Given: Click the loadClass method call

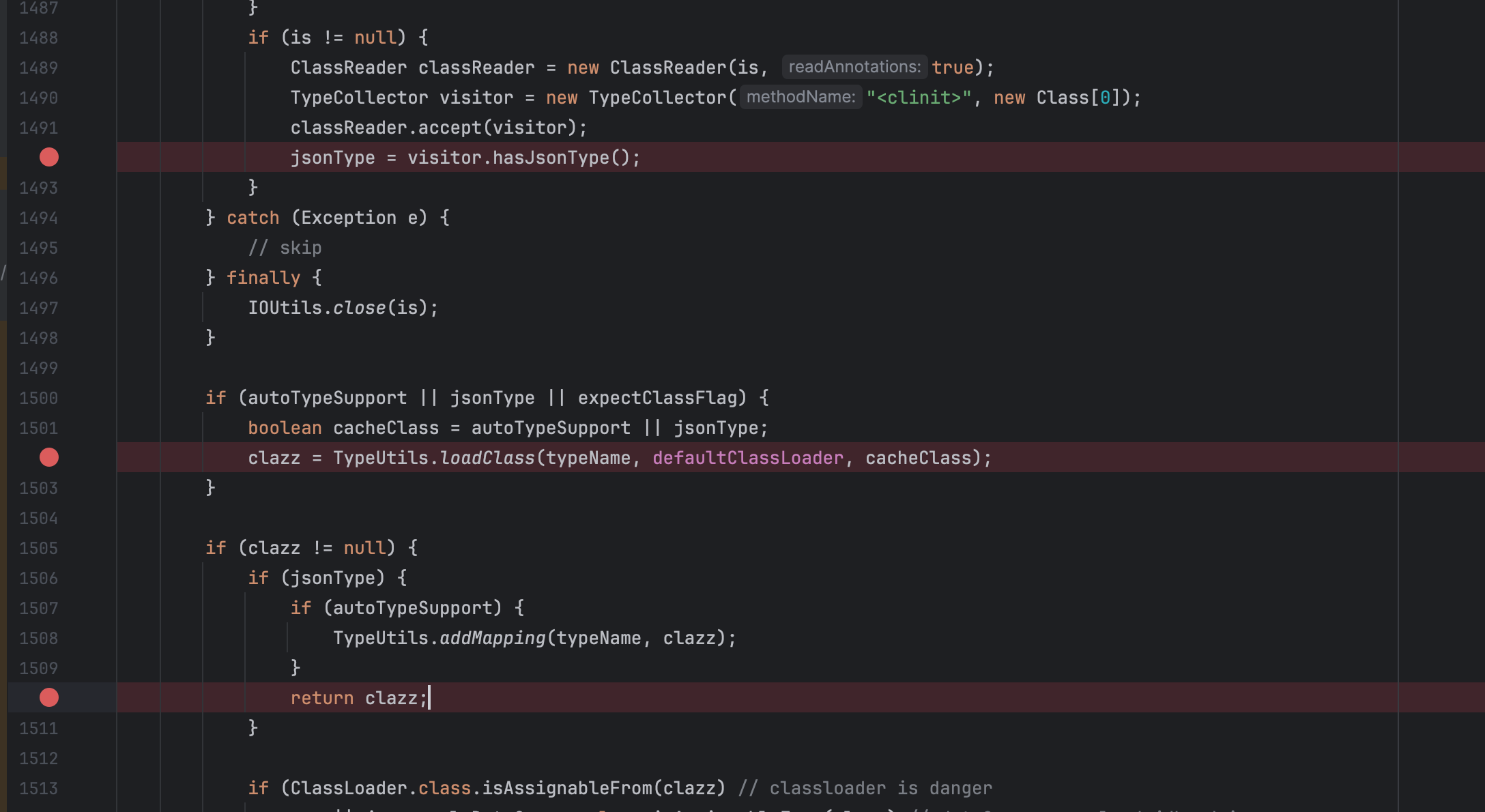Looking at the screenshot, I should click(487, 458).
